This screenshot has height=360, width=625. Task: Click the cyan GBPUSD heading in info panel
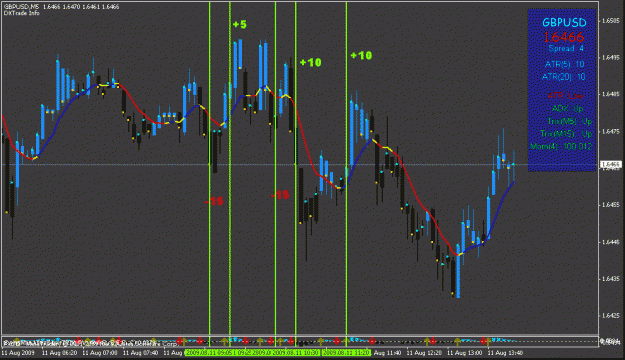point(564,22)
